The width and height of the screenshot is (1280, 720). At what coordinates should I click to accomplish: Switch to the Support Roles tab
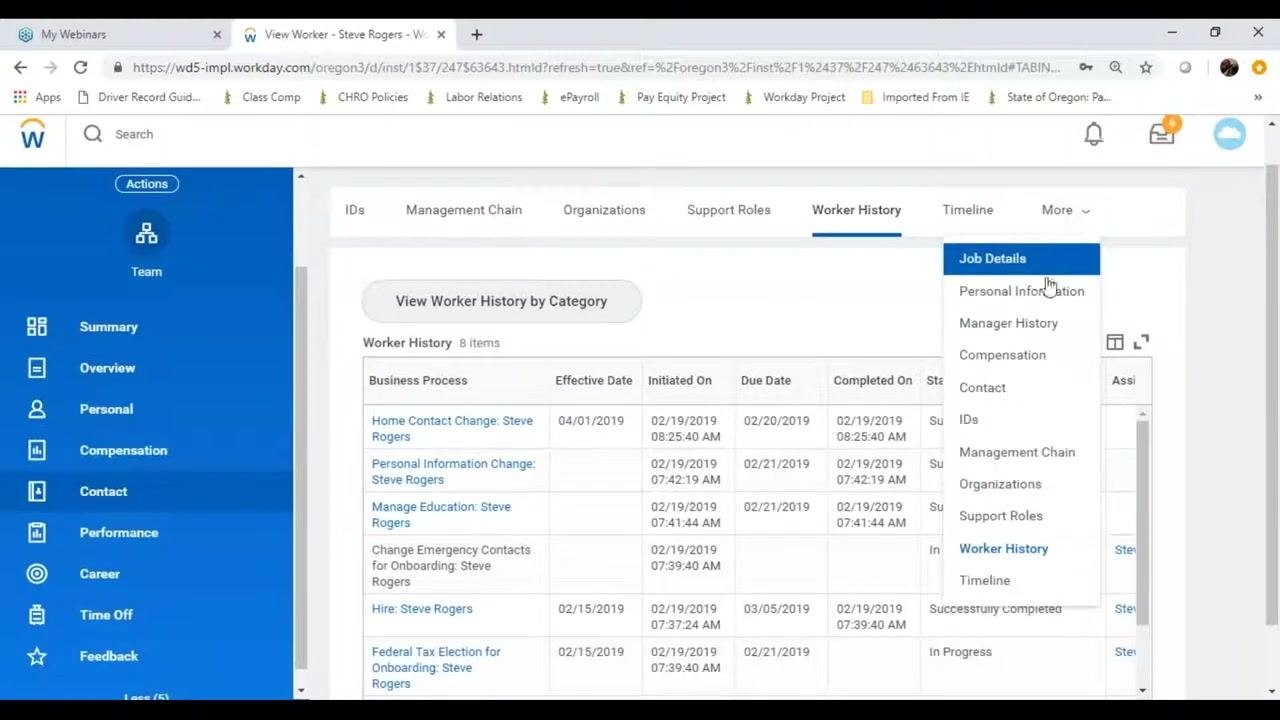tap(728, 210)
